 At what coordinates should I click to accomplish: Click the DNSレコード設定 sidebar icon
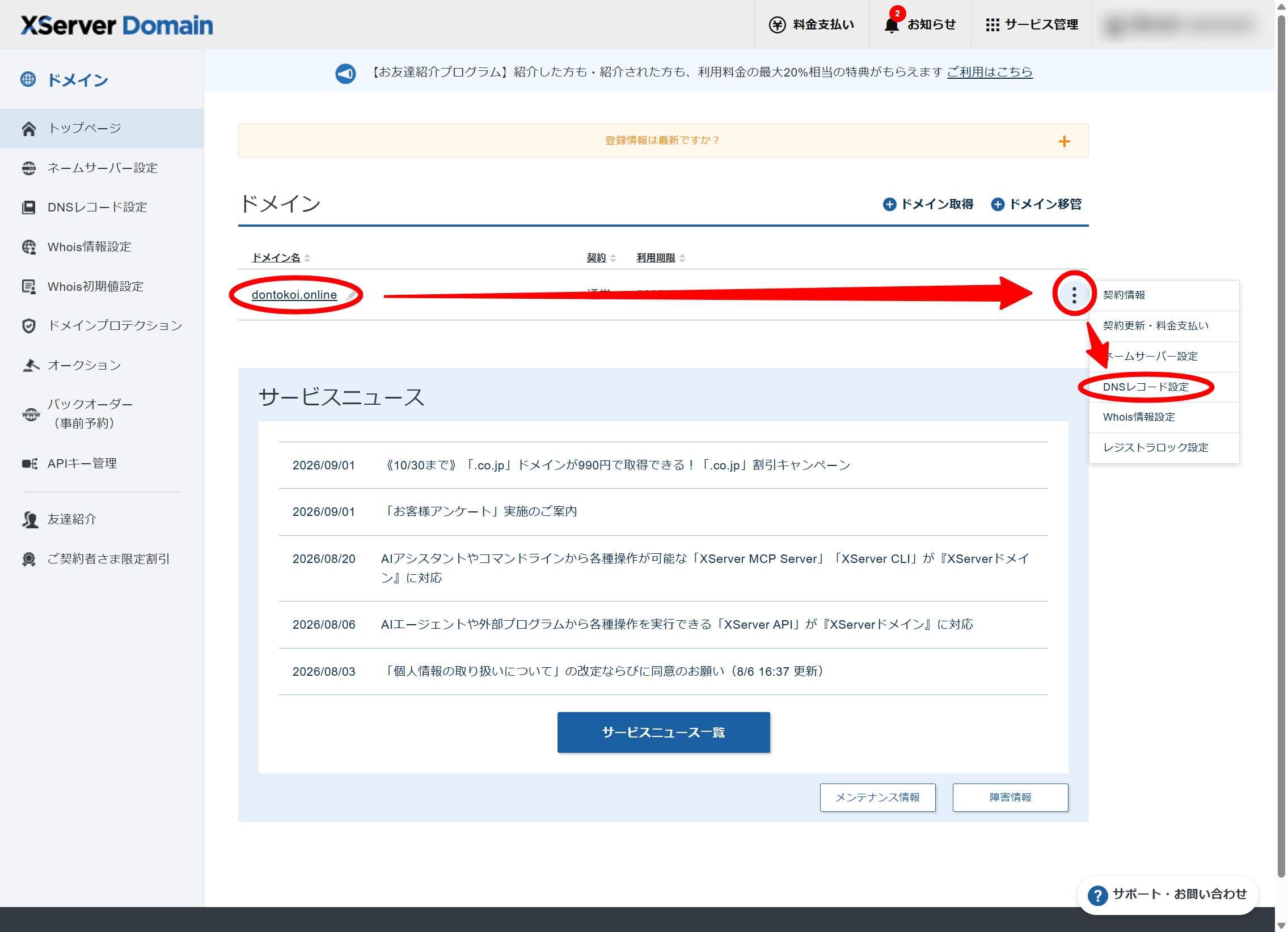pos(29,207)
